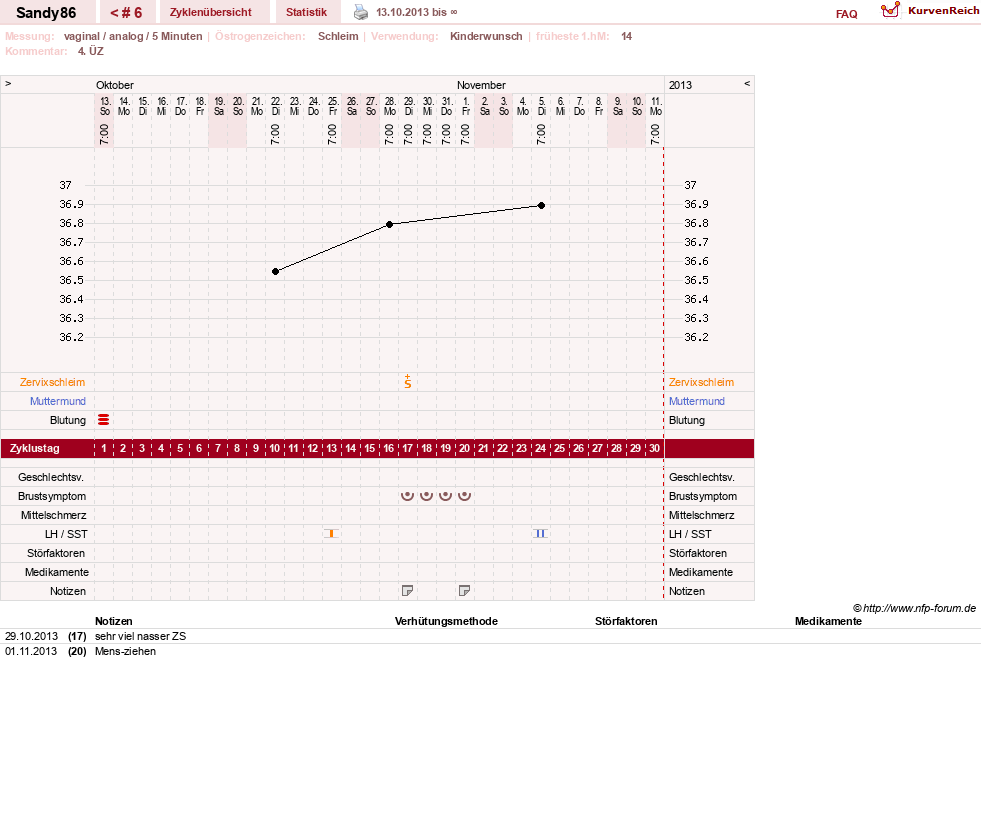This screenshot has width=981, height=840.
Task: Open the nfp-forum.de copyright link
Action: 914,608
